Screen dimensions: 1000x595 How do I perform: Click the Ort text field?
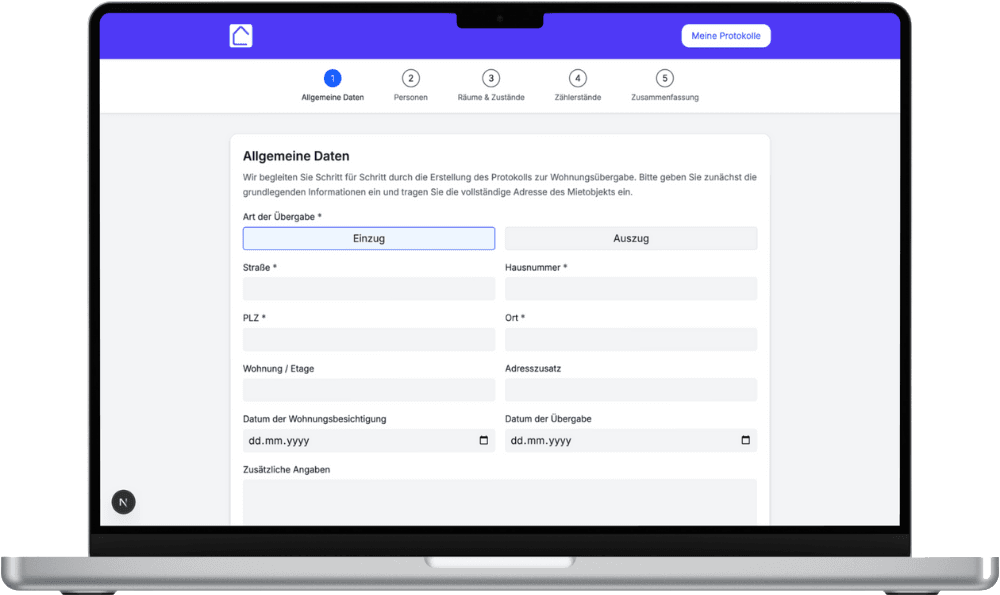pyautogui.click(x=630, y=340)
